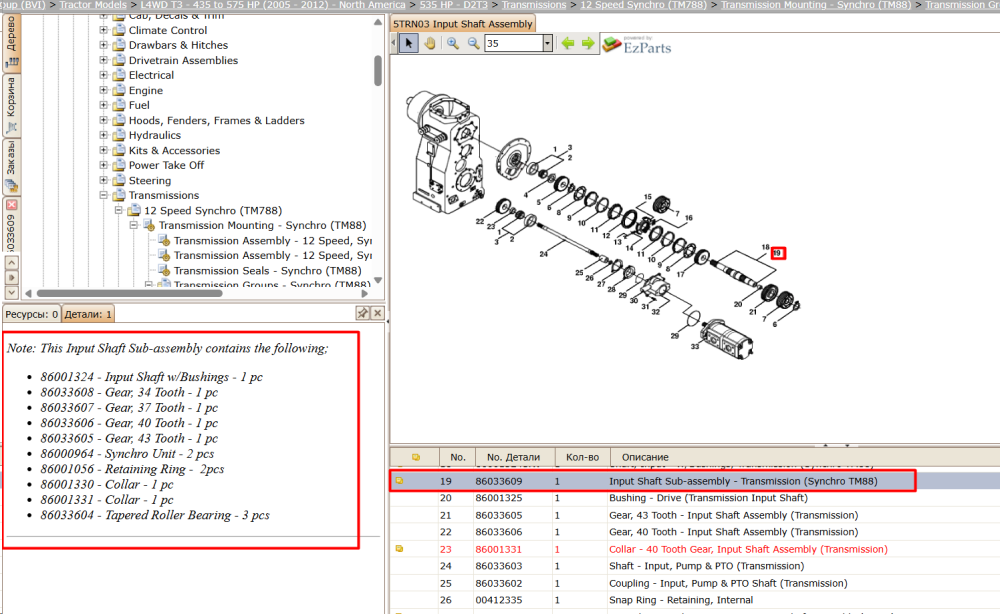1000x614 pixels.
Task: Collapse the 12 Speed Synchro (TM788) node
Action: 119,210
